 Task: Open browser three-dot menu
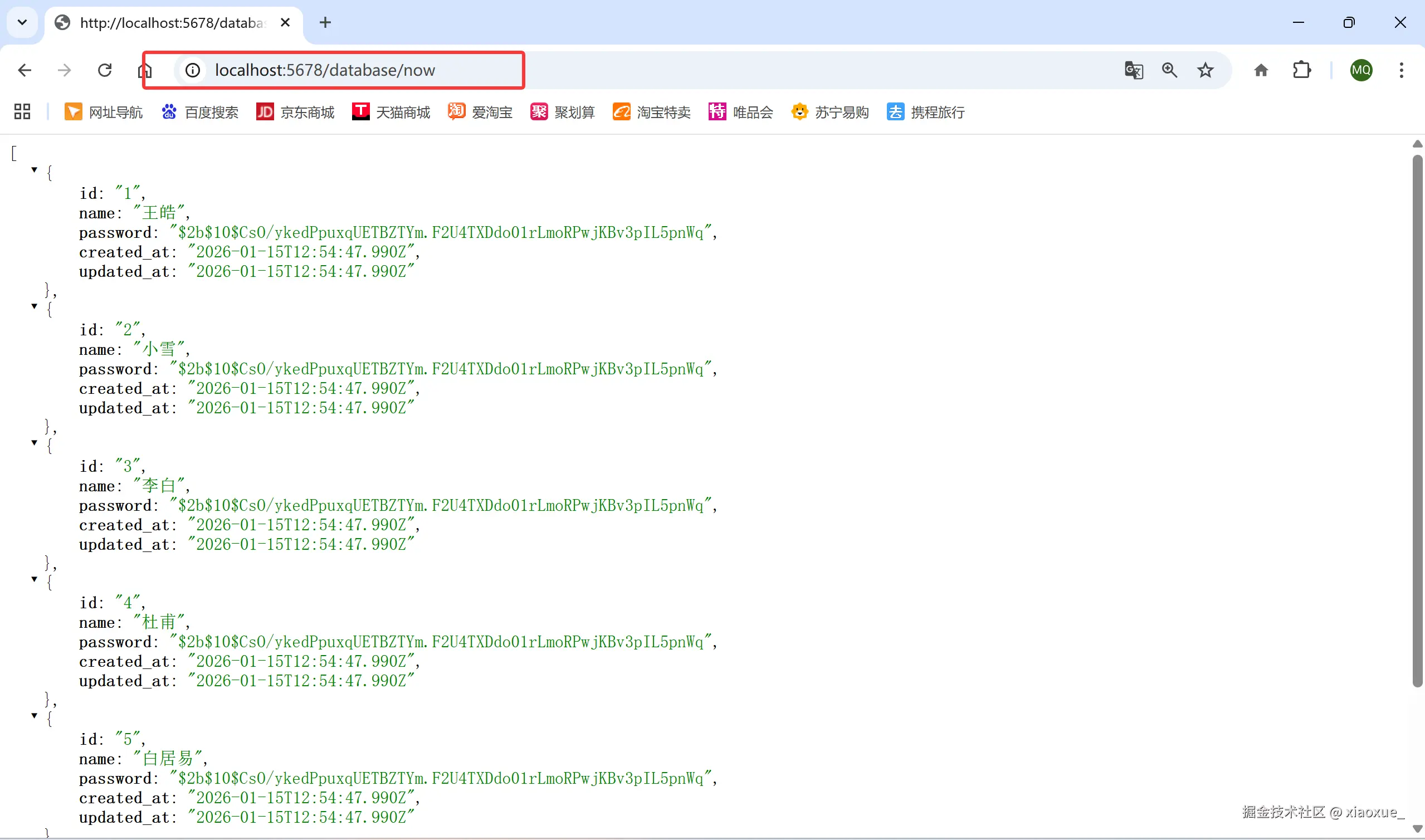(x=1400, y=70)
